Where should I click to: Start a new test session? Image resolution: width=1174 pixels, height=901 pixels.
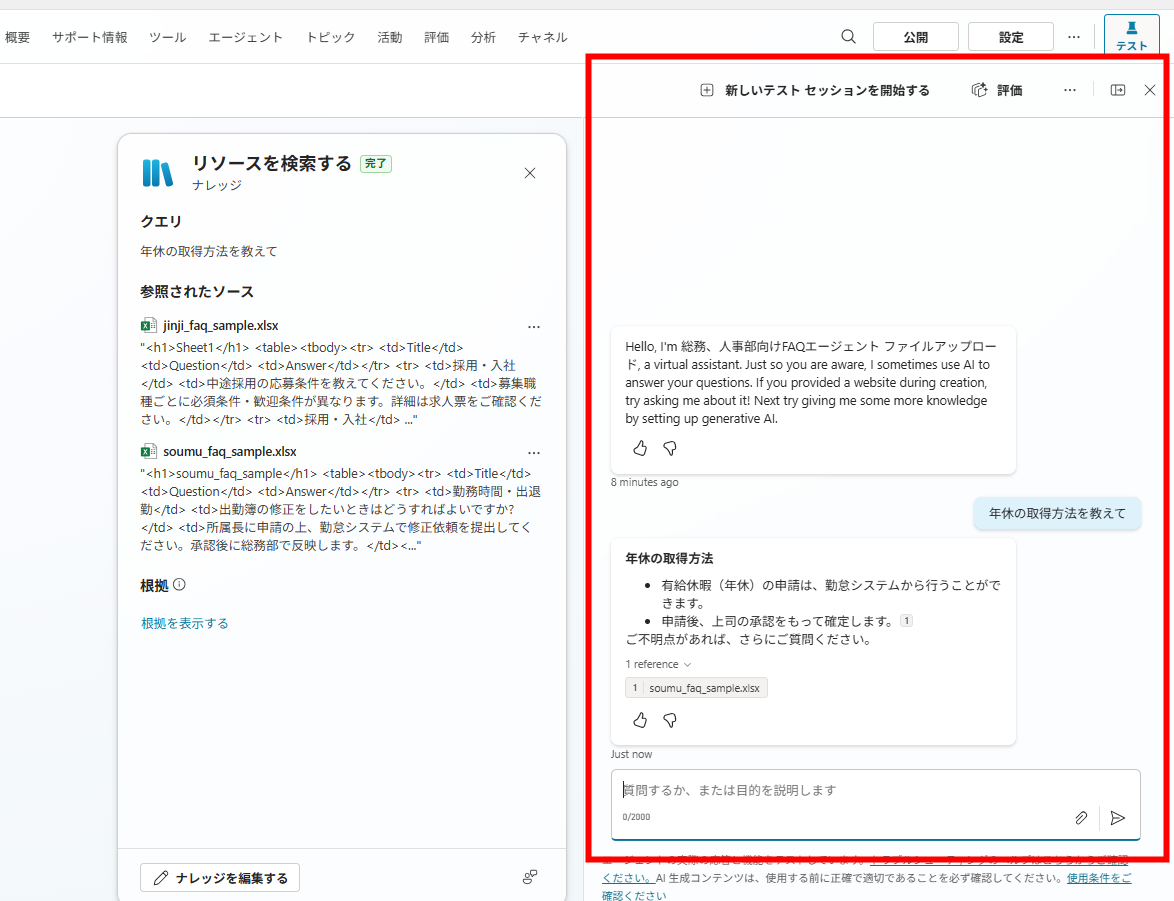pyautogui.click(x=815, y=90)
